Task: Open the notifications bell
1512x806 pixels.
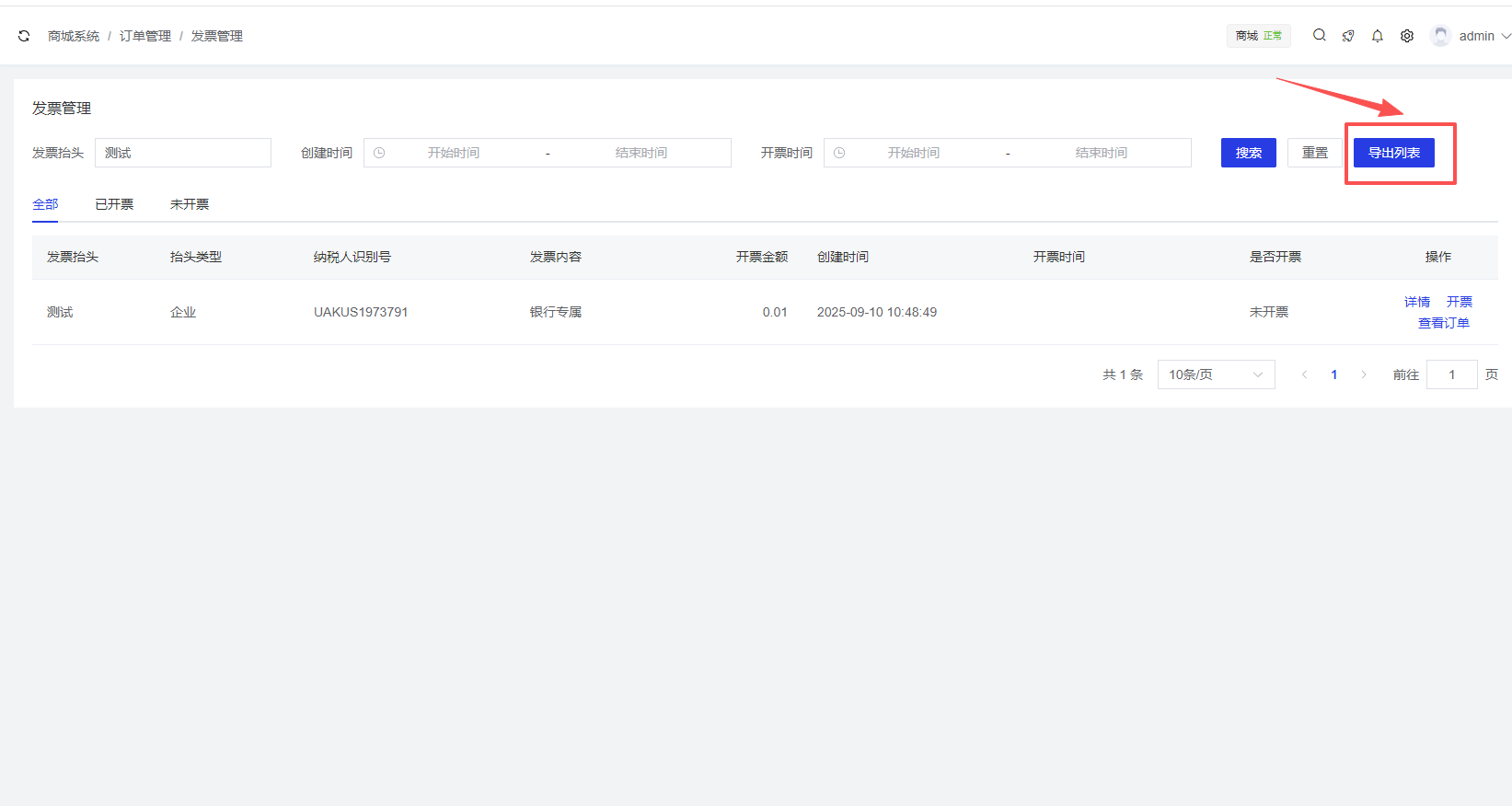Action: pyautogui.click(x=1378, y=36)
